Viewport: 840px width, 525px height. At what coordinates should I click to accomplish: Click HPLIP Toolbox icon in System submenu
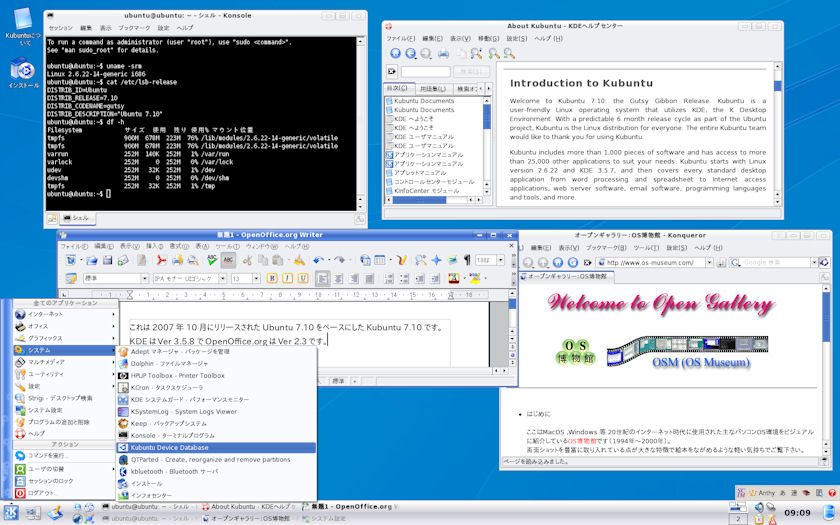click(123, 376)
